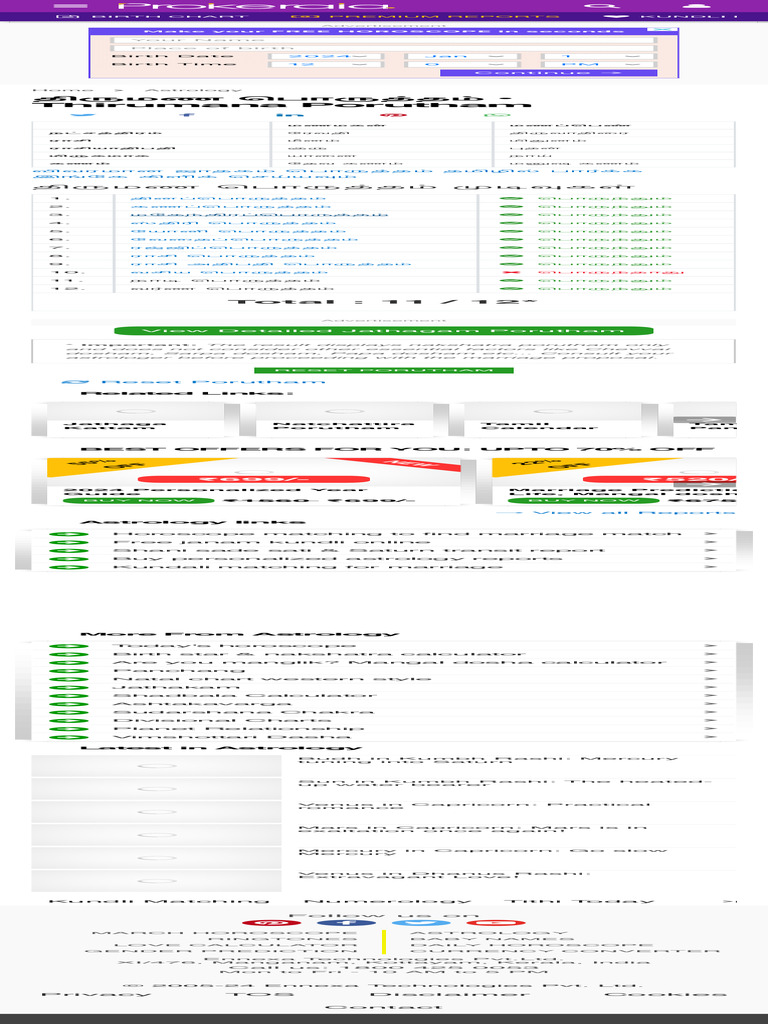
Task: Click the YouTube icon under Follow us on
Action: (x=496, y=923)
